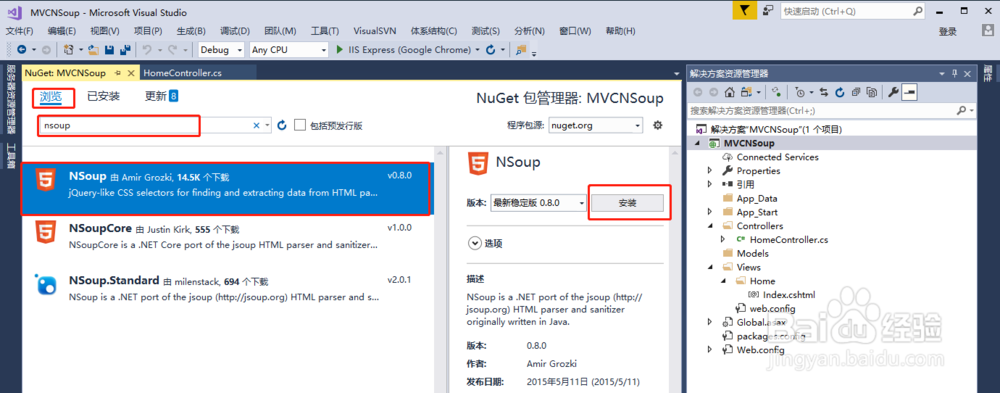Switch to HomeController.cs editor tab

182,73
